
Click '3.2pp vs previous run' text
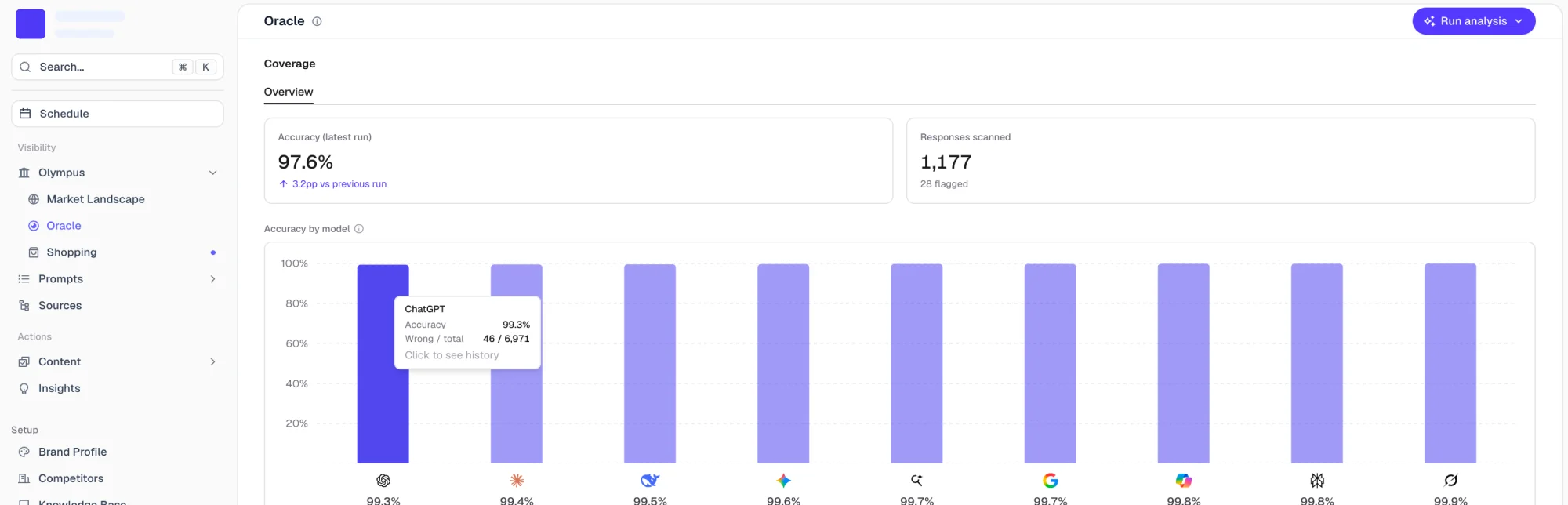click(x=339, y=184)
